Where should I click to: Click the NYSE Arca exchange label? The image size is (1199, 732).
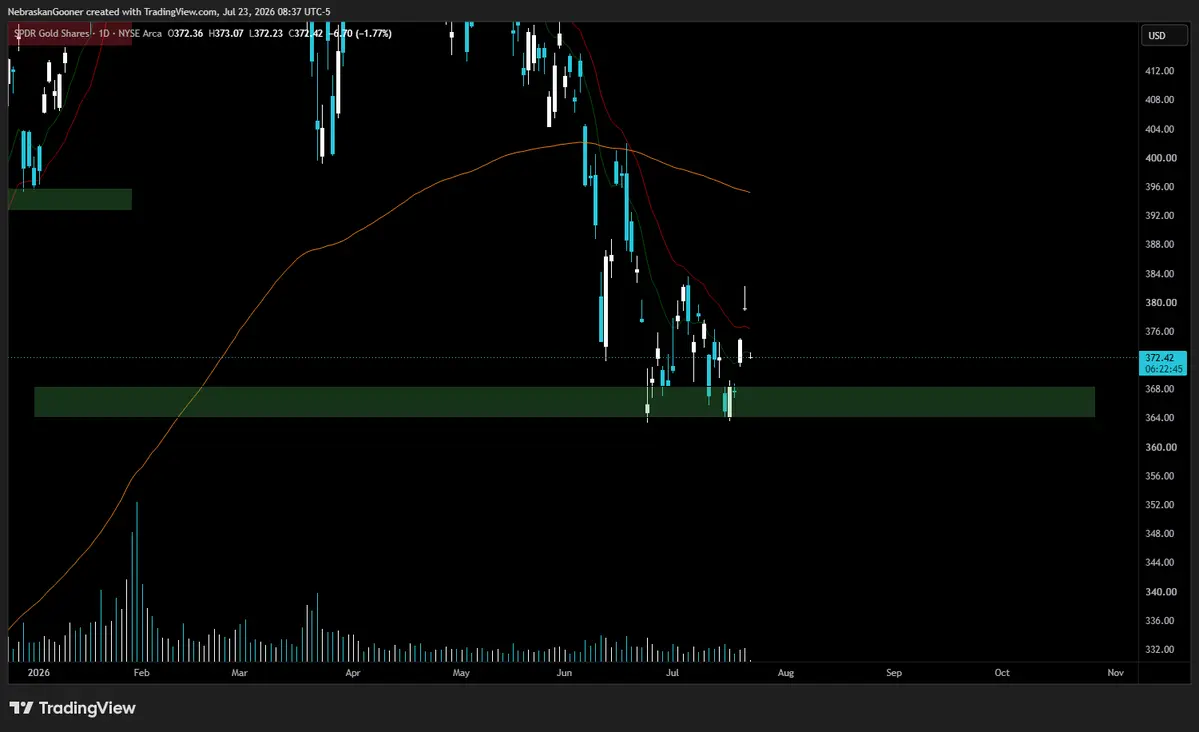click(x=140, y=34)
